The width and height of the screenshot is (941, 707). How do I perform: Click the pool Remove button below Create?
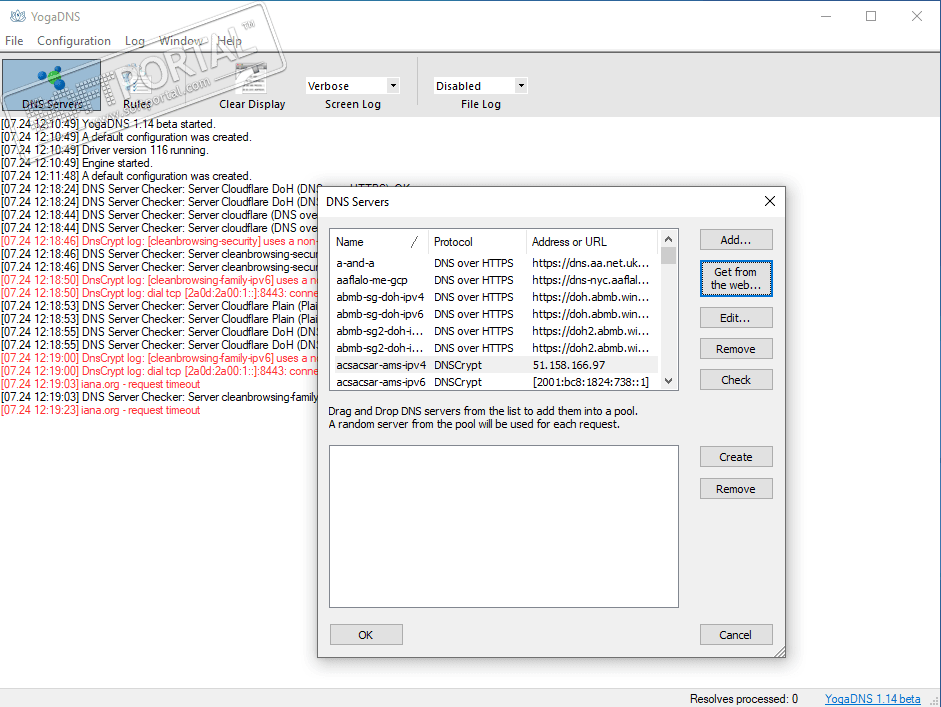[736, 489]
